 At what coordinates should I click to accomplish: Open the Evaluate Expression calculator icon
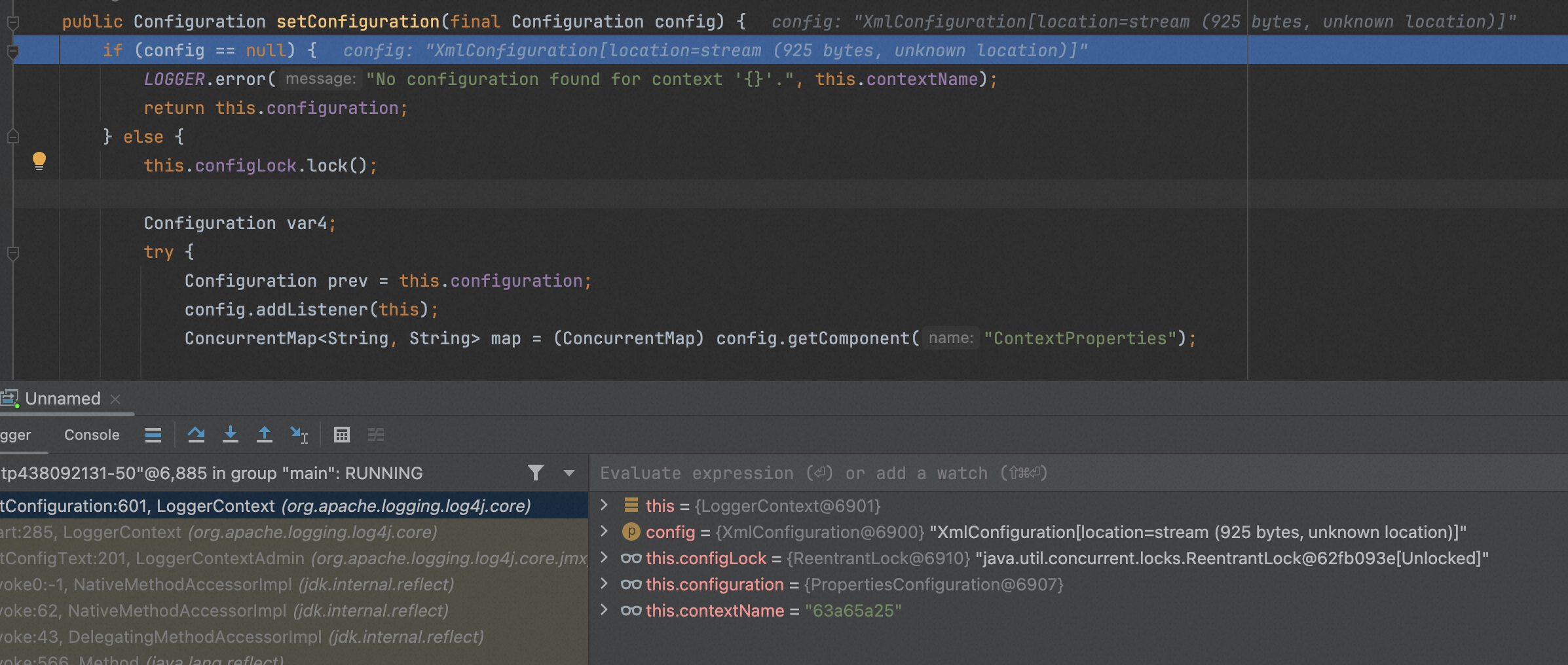tap(342, 435)
